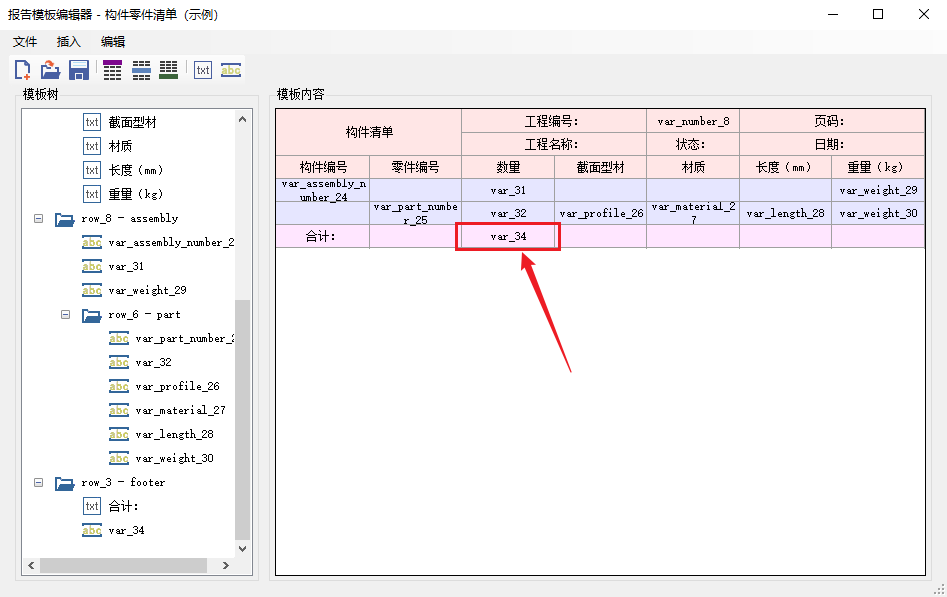This screenshot has width=947, height=597.
Task: Click abc icon beside var_length_28 in tree
Action: point(119,434)
